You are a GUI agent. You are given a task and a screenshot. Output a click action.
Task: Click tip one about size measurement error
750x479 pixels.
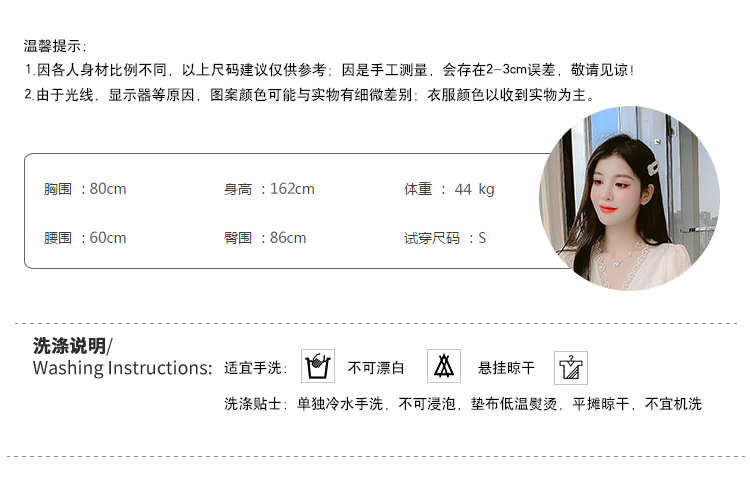click(329, 70)
